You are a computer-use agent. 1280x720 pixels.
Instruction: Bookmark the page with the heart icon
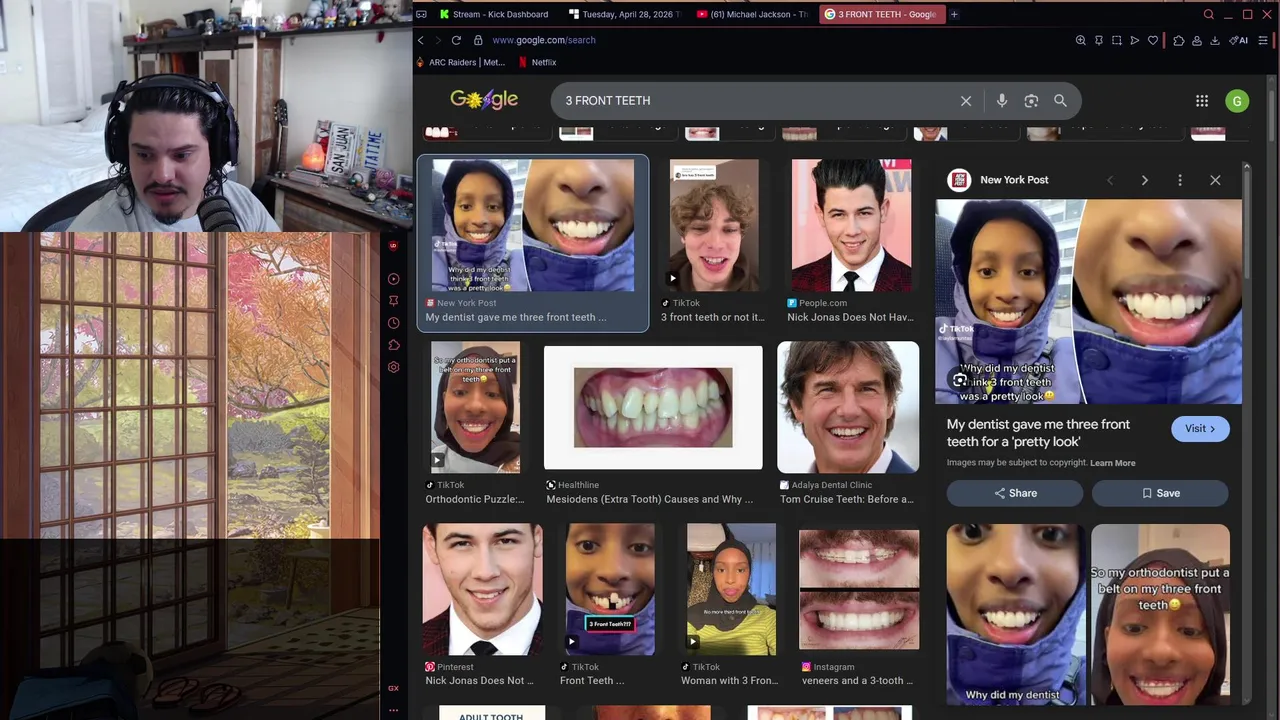(1152, 40)
